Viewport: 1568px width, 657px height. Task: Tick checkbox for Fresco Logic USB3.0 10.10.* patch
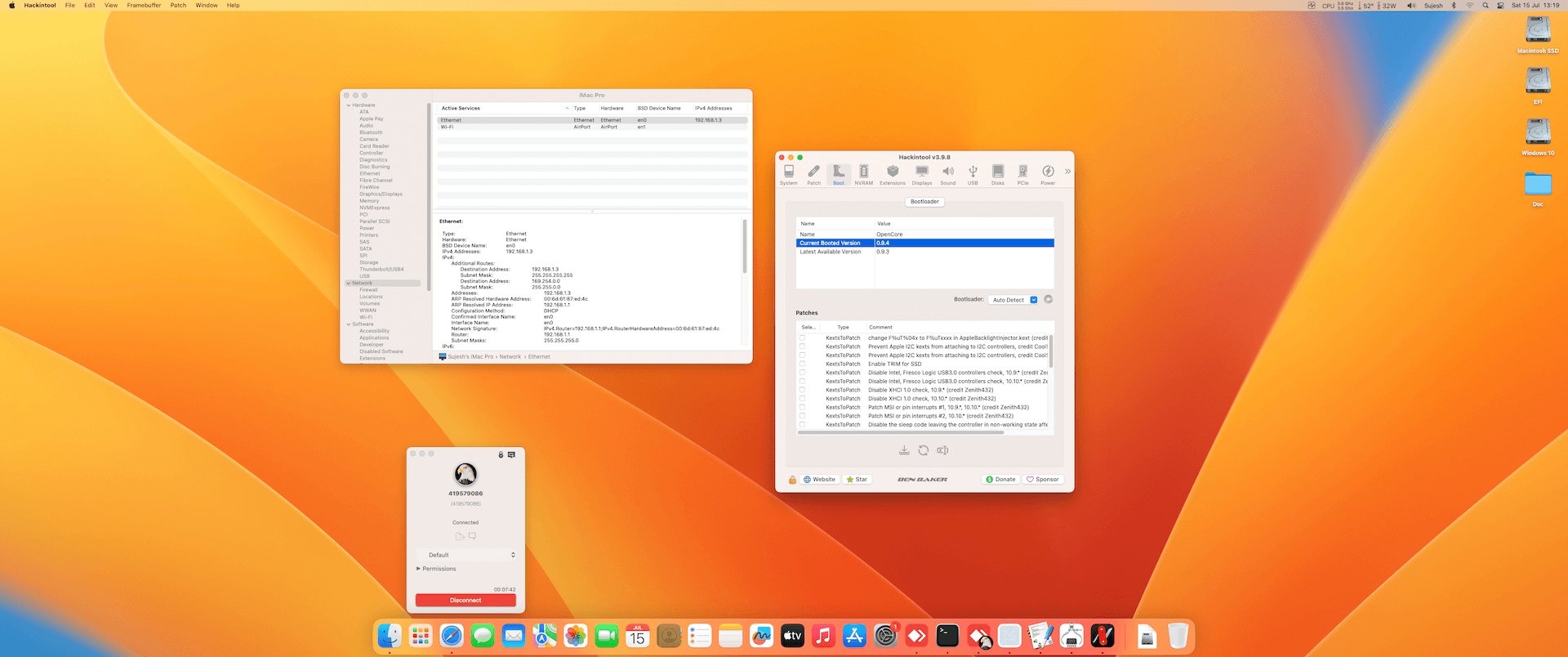pos(802,381)
